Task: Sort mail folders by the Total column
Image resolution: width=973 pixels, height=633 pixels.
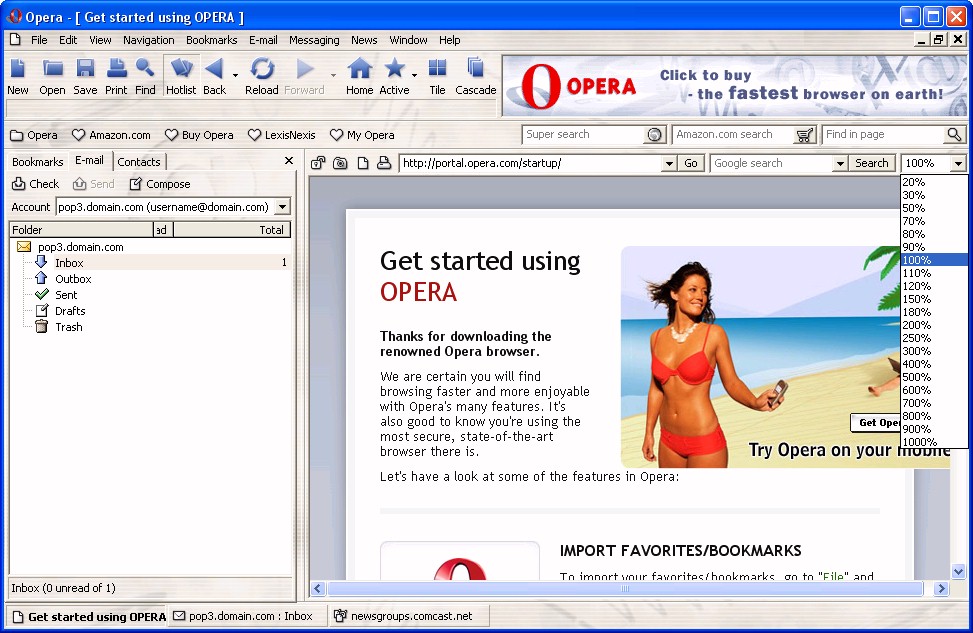Action: click(x=231, y=230)
